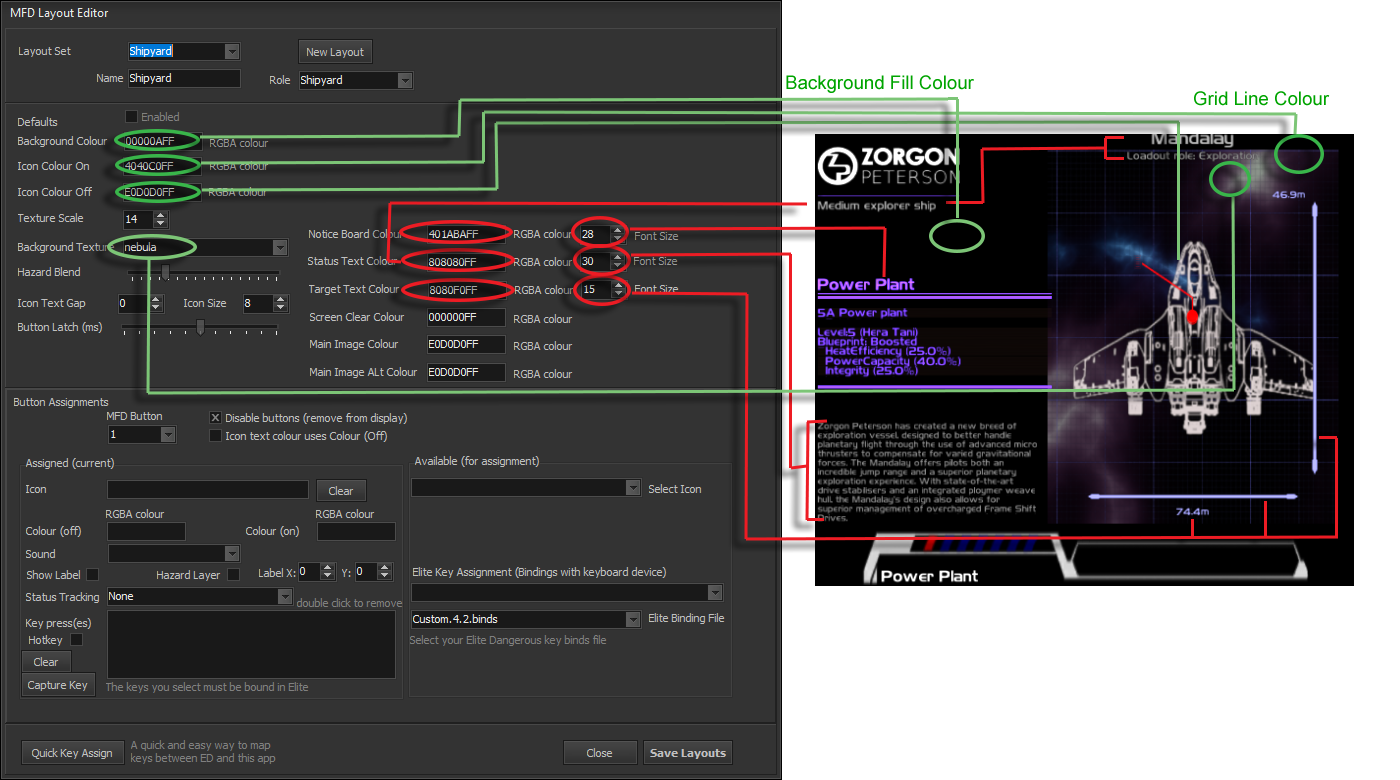This screenshot has width=1400, height=780.
Task: Open the Layout Set dropdown
Action: click(x=232, y=51)
